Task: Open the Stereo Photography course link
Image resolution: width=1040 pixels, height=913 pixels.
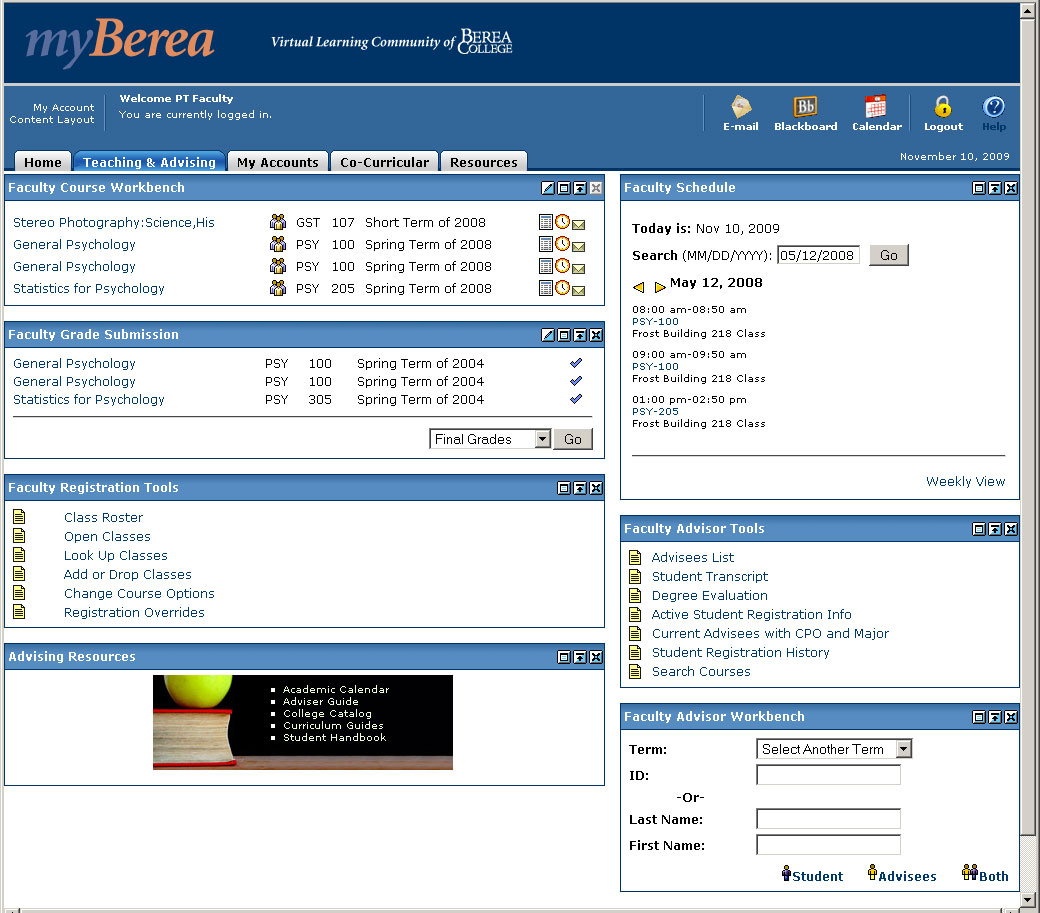Action: tap(114, 222)
